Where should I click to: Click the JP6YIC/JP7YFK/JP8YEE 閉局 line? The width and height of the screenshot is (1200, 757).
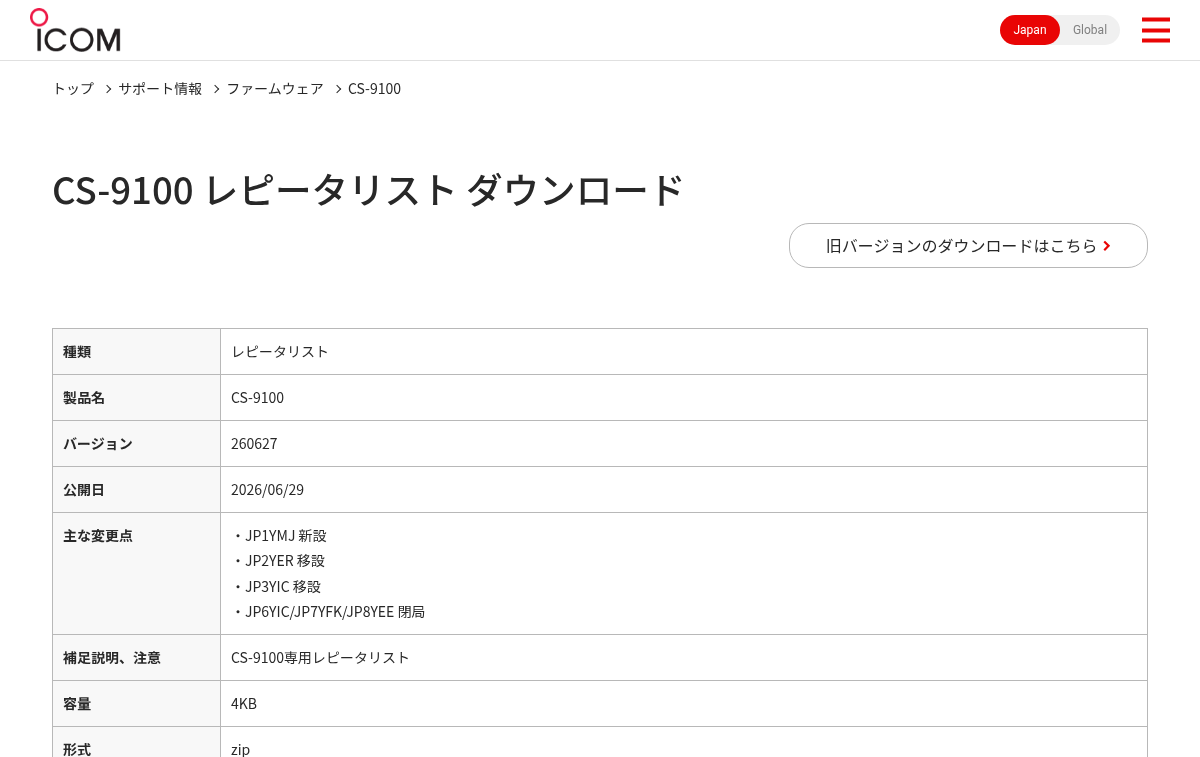328,611
